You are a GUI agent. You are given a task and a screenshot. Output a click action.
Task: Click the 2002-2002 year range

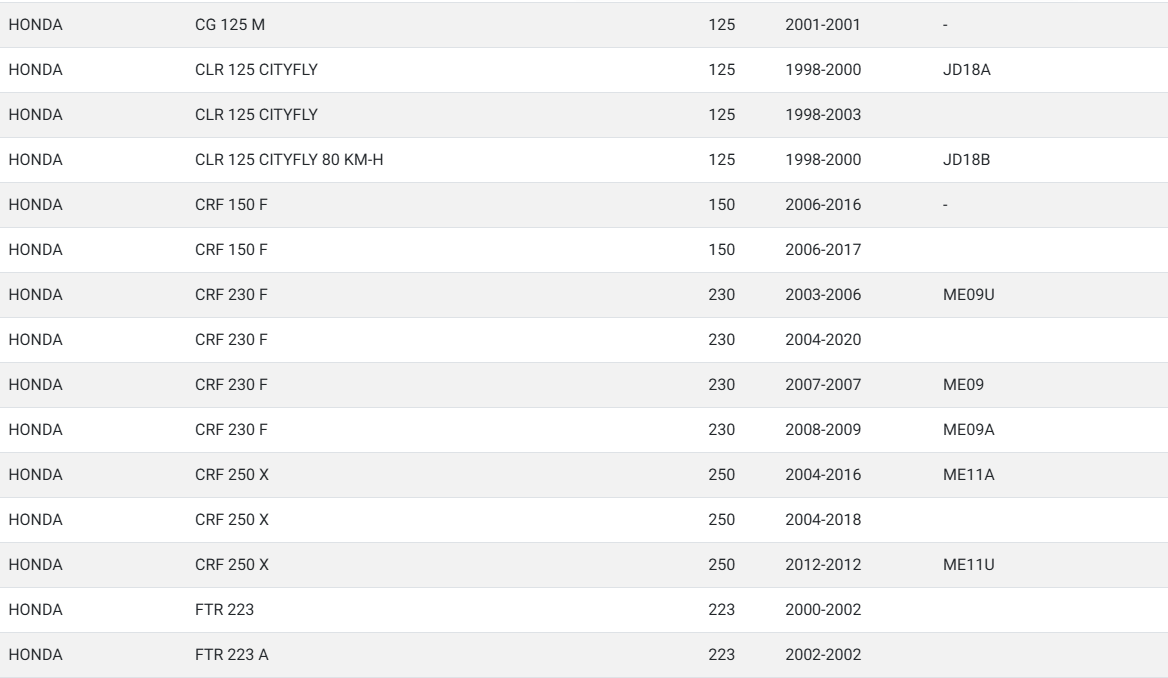click(823, 654)
